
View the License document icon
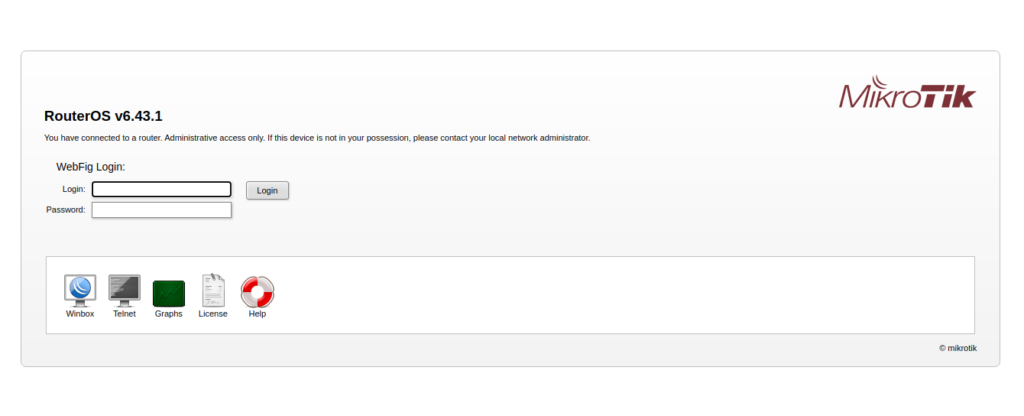pyautogui.click(x=213, y=291)
